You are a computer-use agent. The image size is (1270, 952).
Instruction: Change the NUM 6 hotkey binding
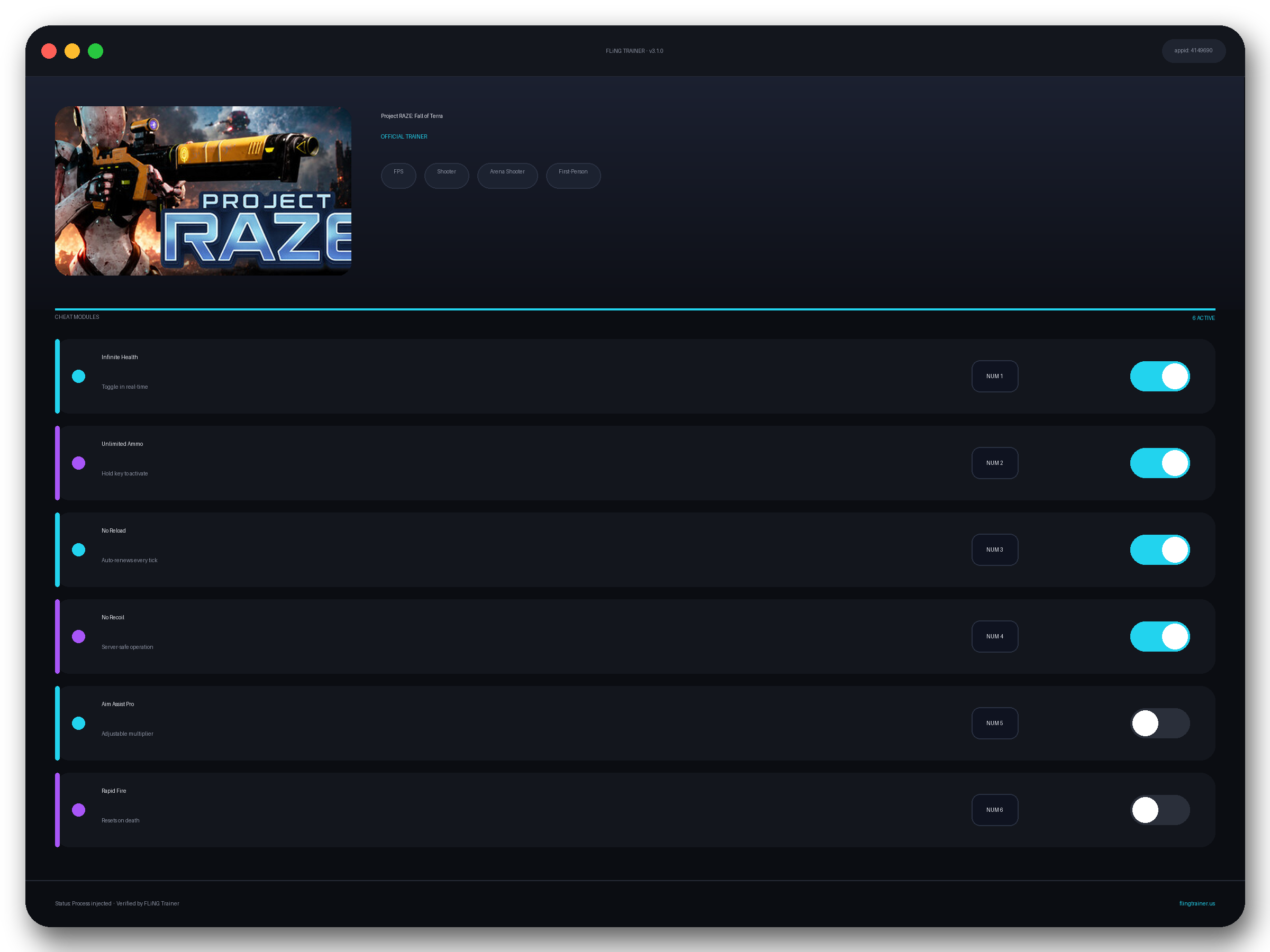click(x=994, y=809)
